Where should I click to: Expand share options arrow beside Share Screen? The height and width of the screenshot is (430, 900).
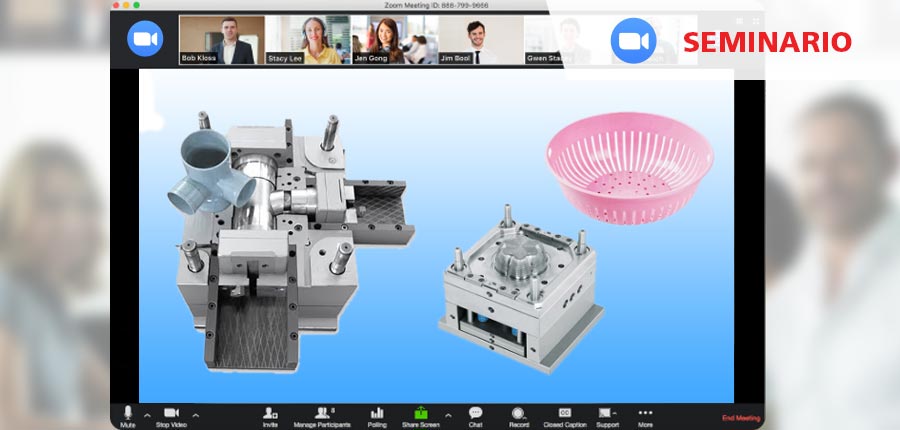click(x=447, y=414)
